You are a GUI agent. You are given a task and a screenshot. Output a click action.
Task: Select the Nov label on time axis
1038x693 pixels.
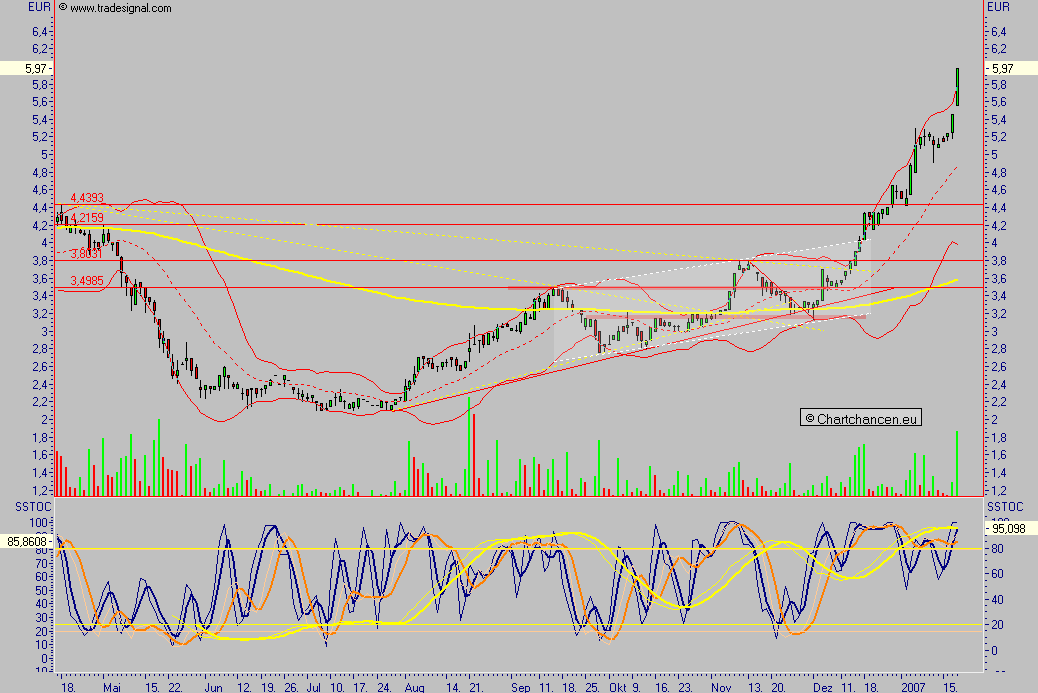(722, 687)
